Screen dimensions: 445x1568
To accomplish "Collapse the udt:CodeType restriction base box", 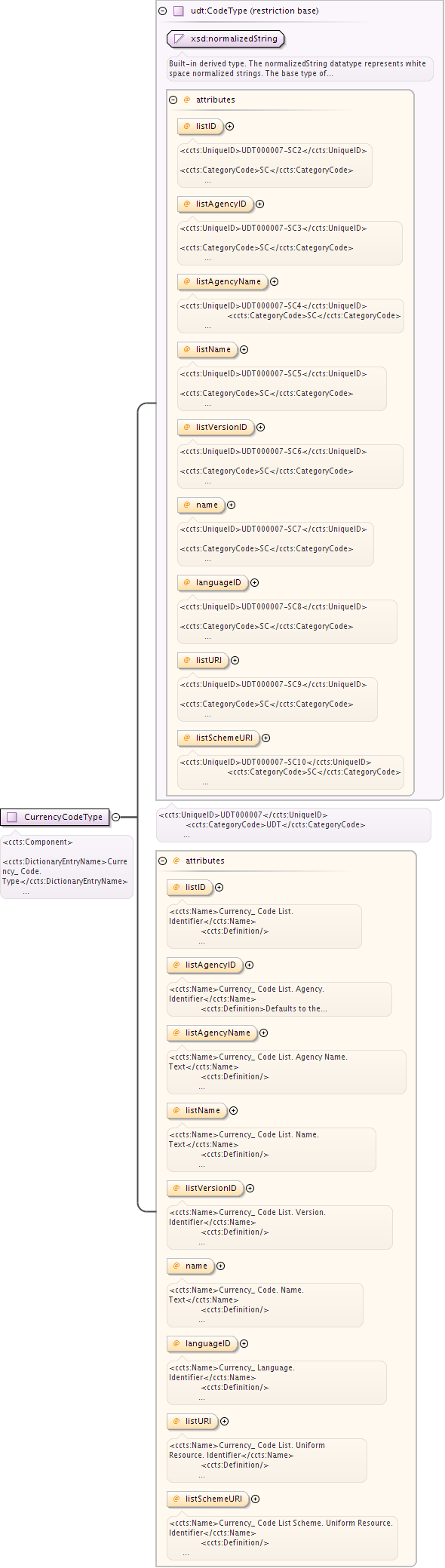I will point(163,11).
